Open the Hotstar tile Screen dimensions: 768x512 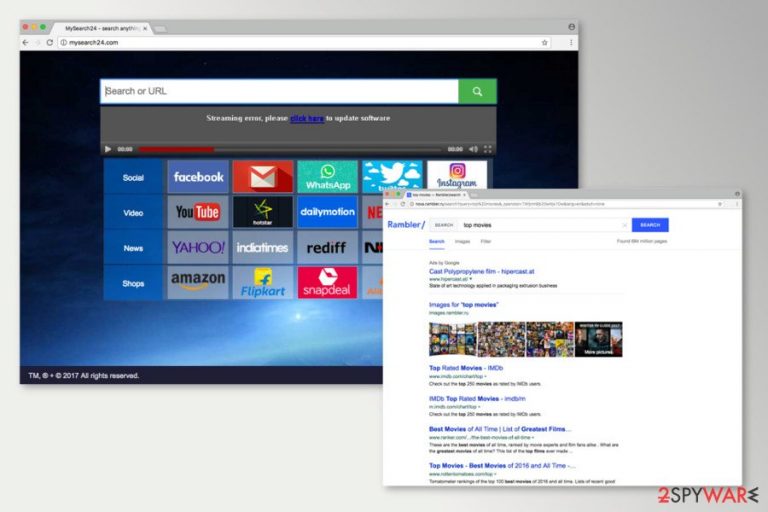(x=263, y=212)
